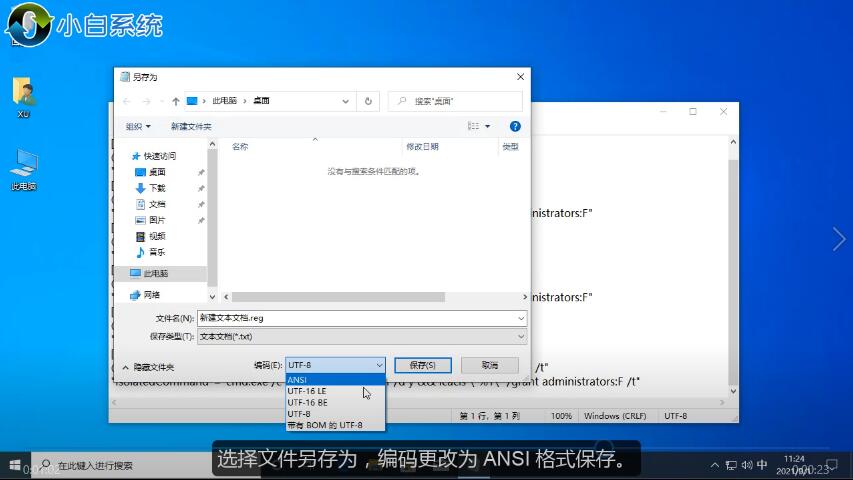Click the 新建文件夹 new folder button
This screenshot has height=480, width=853.
click(191, 127)
